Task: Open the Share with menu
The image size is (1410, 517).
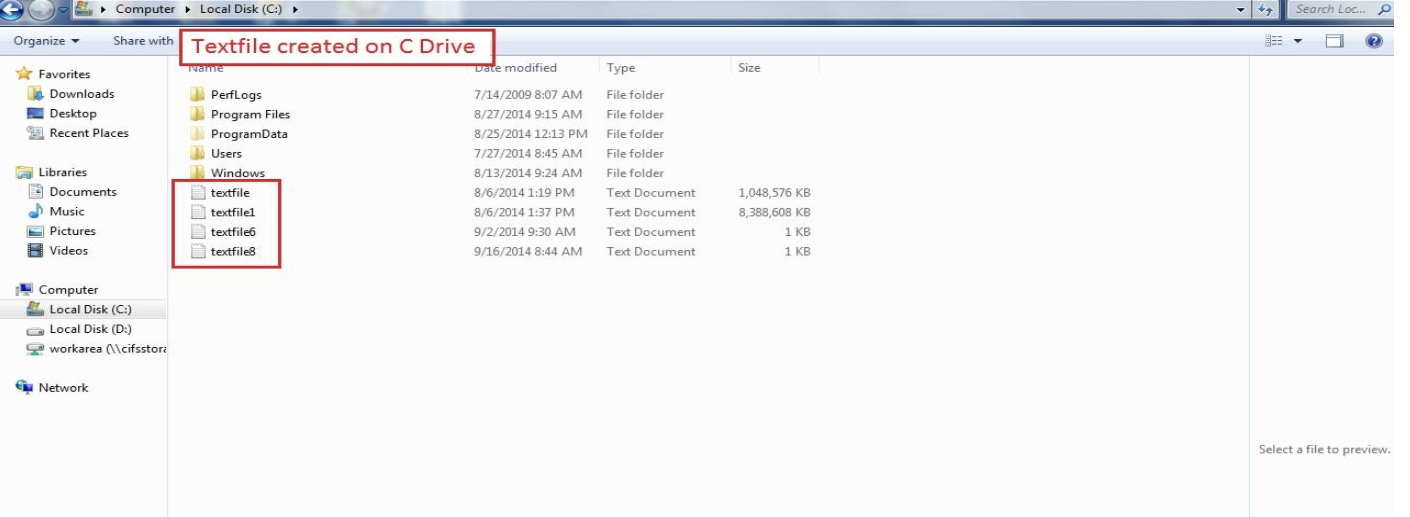Action: point(143,41)
